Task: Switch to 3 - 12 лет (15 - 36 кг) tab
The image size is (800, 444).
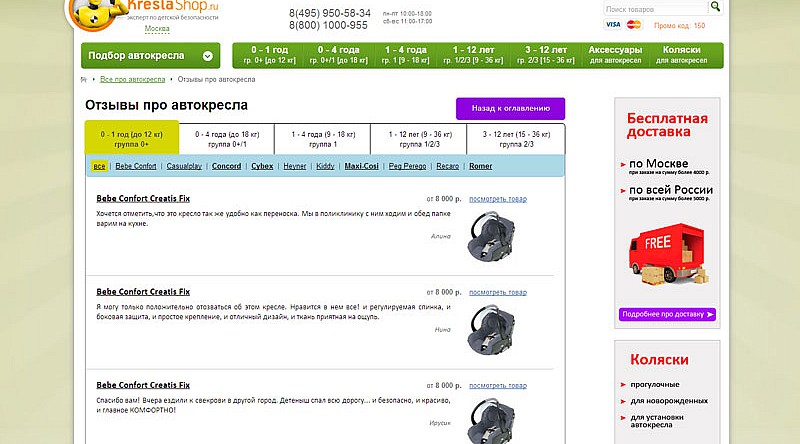Action: [x=516, y=138]
